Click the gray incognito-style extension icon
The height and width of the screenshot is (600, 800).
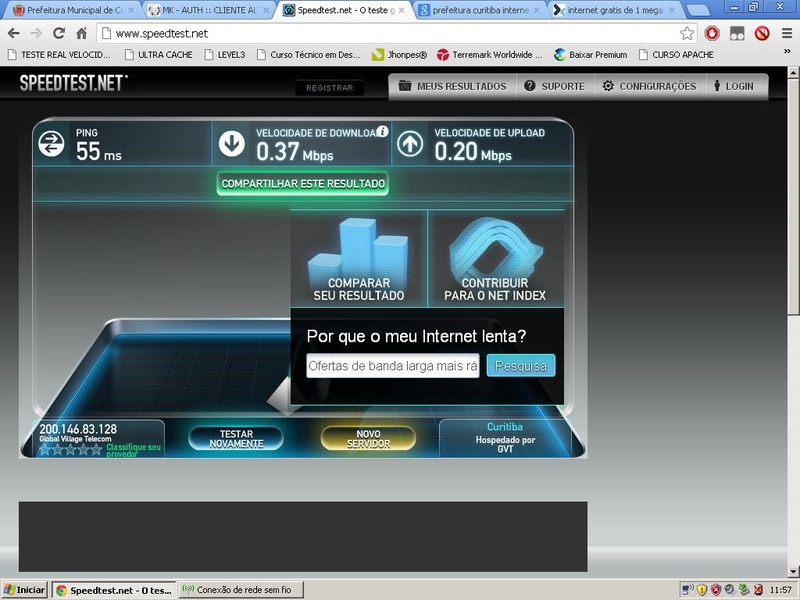pos(737,34)
